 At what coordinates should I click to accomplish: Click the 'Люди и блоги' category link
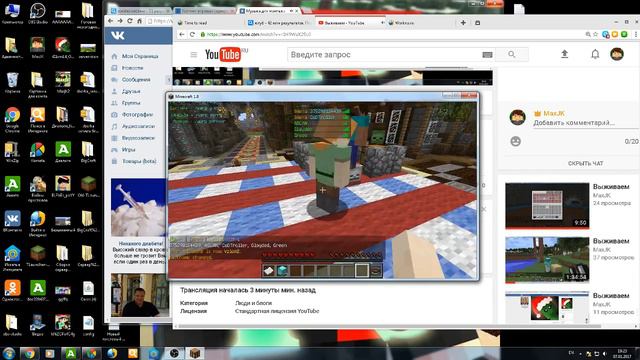253,303
